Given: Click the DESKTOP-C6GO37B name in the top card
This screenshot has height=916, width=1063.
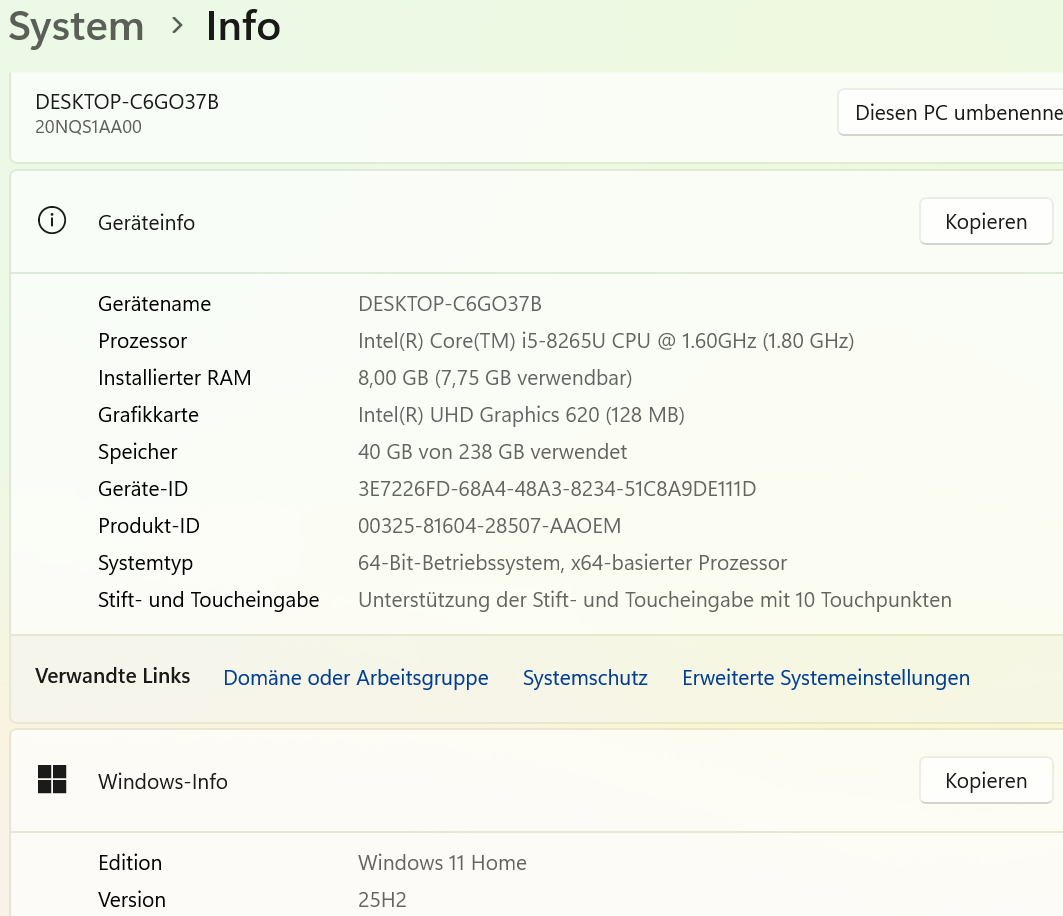Looking at the screenshot, I should (x=127, y=102).
